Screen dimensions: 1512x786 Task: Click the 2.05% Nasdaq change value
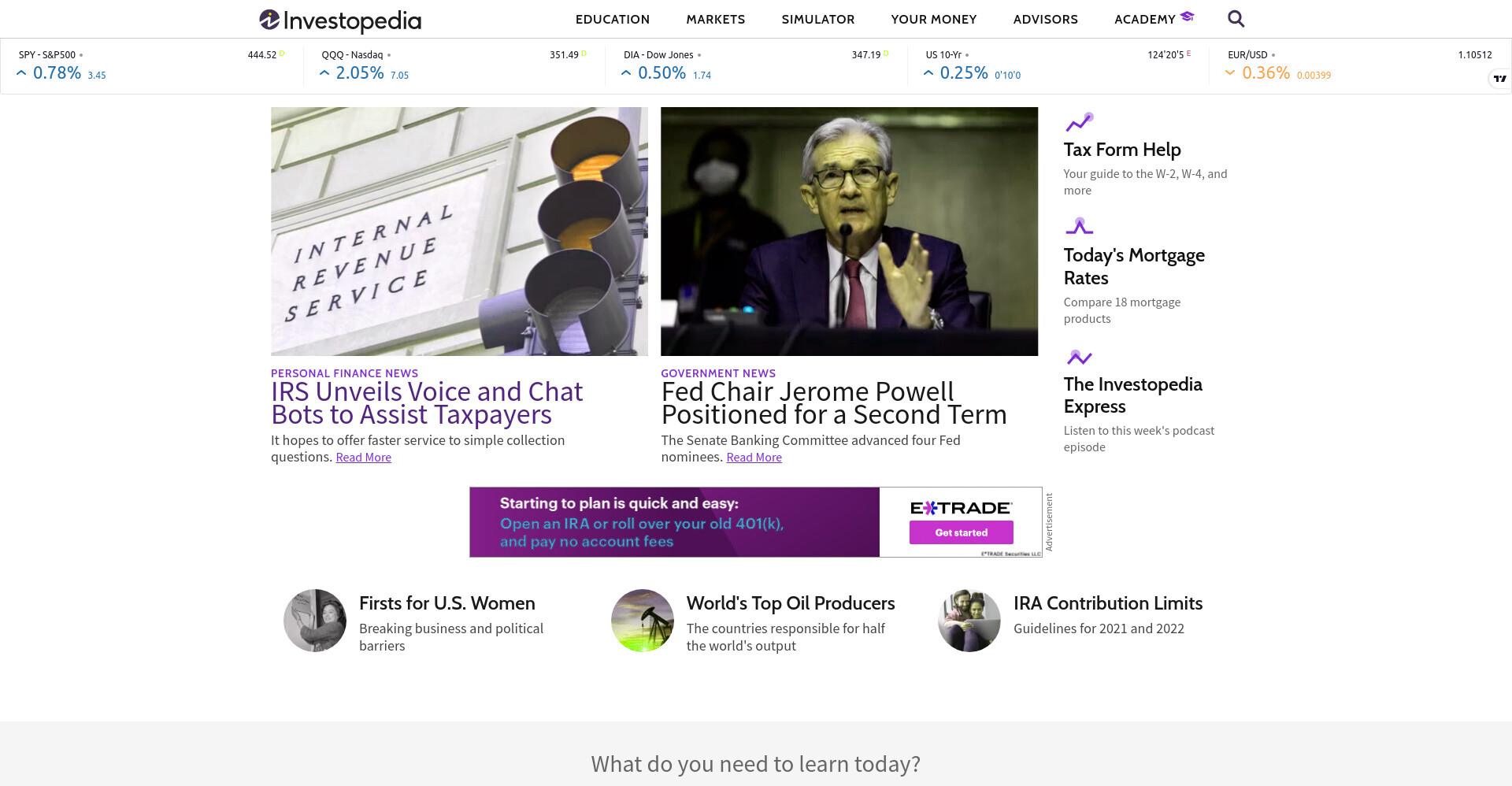coord(360,73)
